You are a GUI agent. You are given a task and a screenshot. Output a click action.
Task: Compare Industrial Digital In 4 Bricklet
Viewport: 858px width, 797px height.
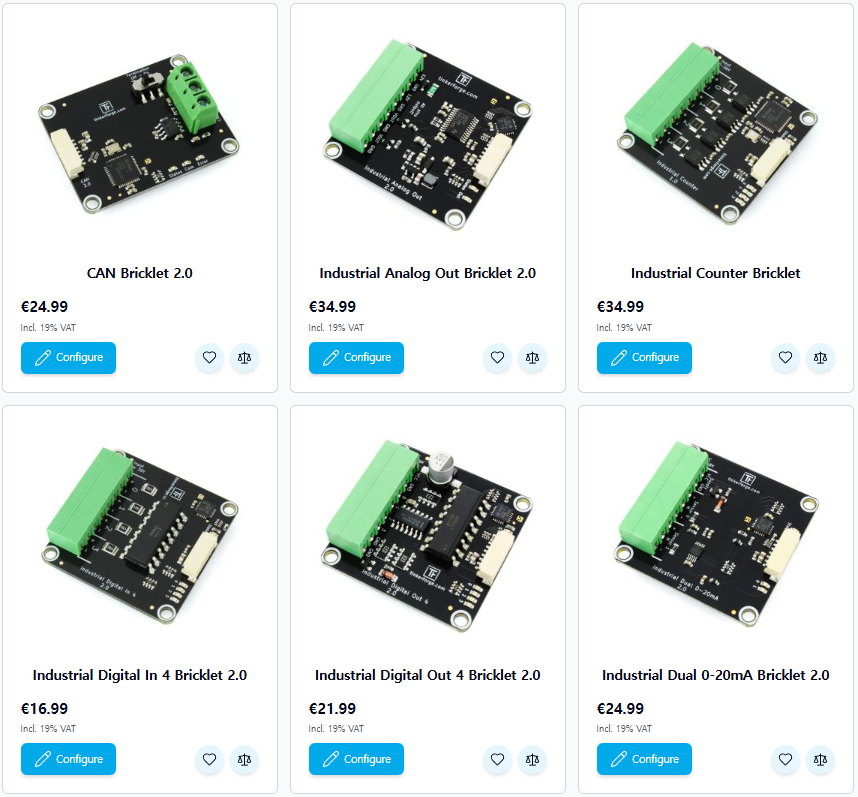tap(244, 759)
